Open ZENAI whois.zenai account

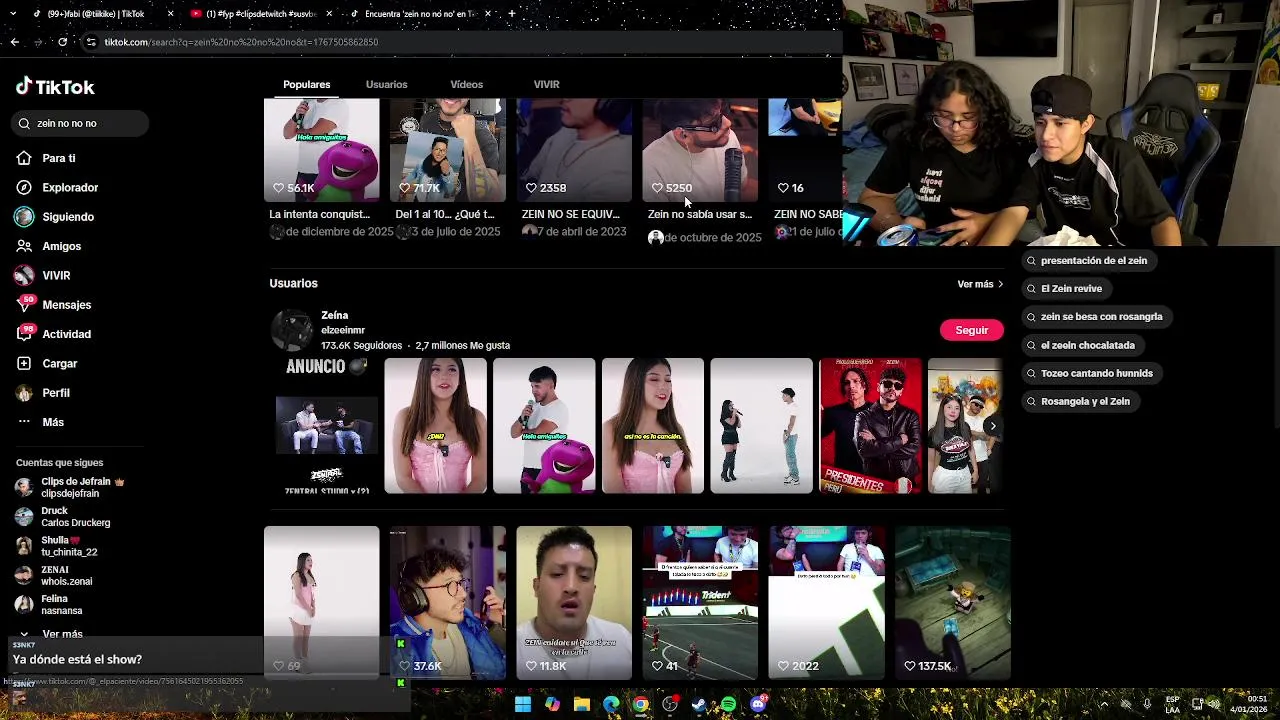[53, 575]
